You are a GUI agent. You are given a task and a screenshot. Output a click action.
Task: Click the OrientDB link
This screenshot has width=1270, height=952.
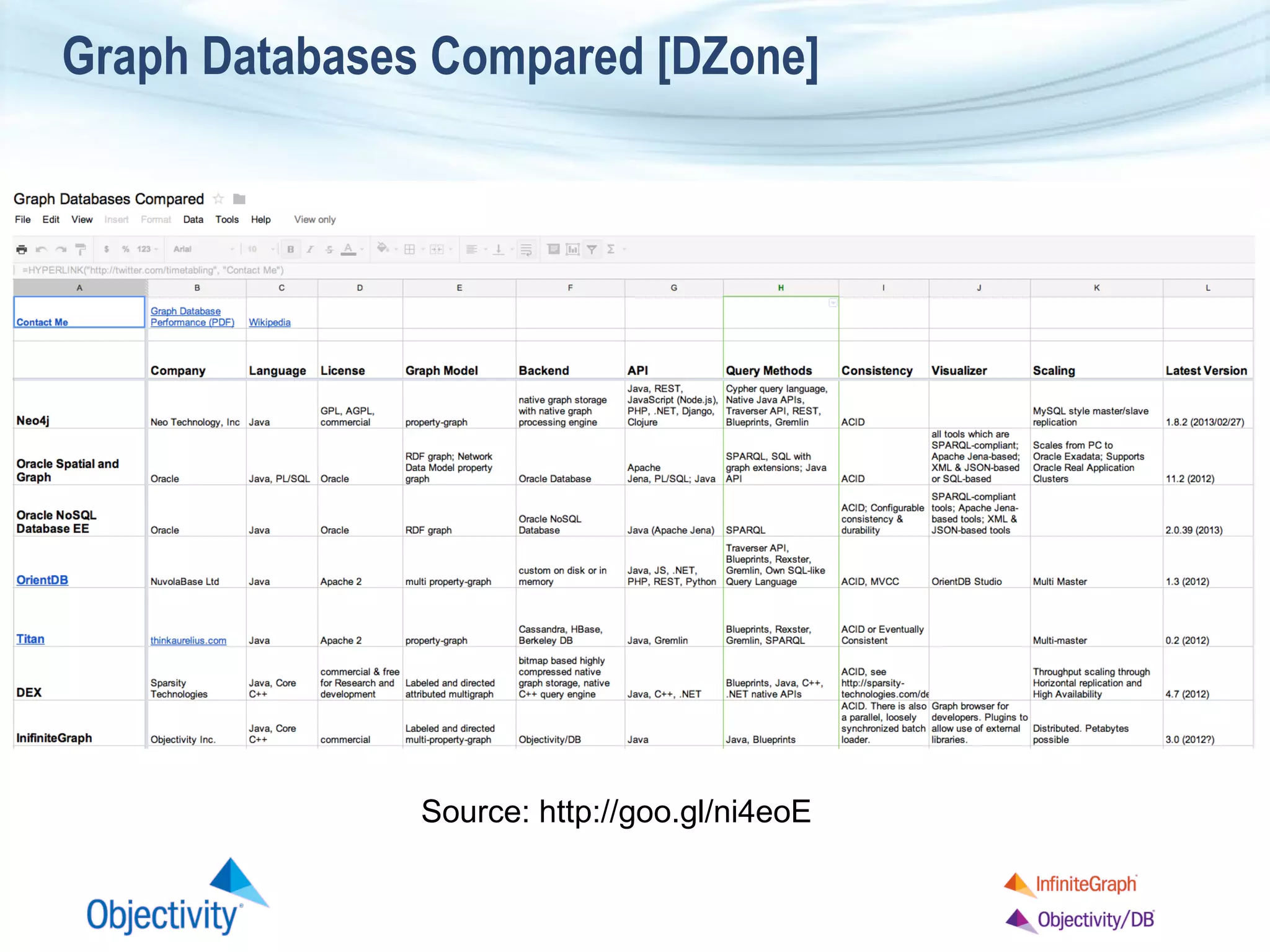pyautogui.click(x=42, y=580)
